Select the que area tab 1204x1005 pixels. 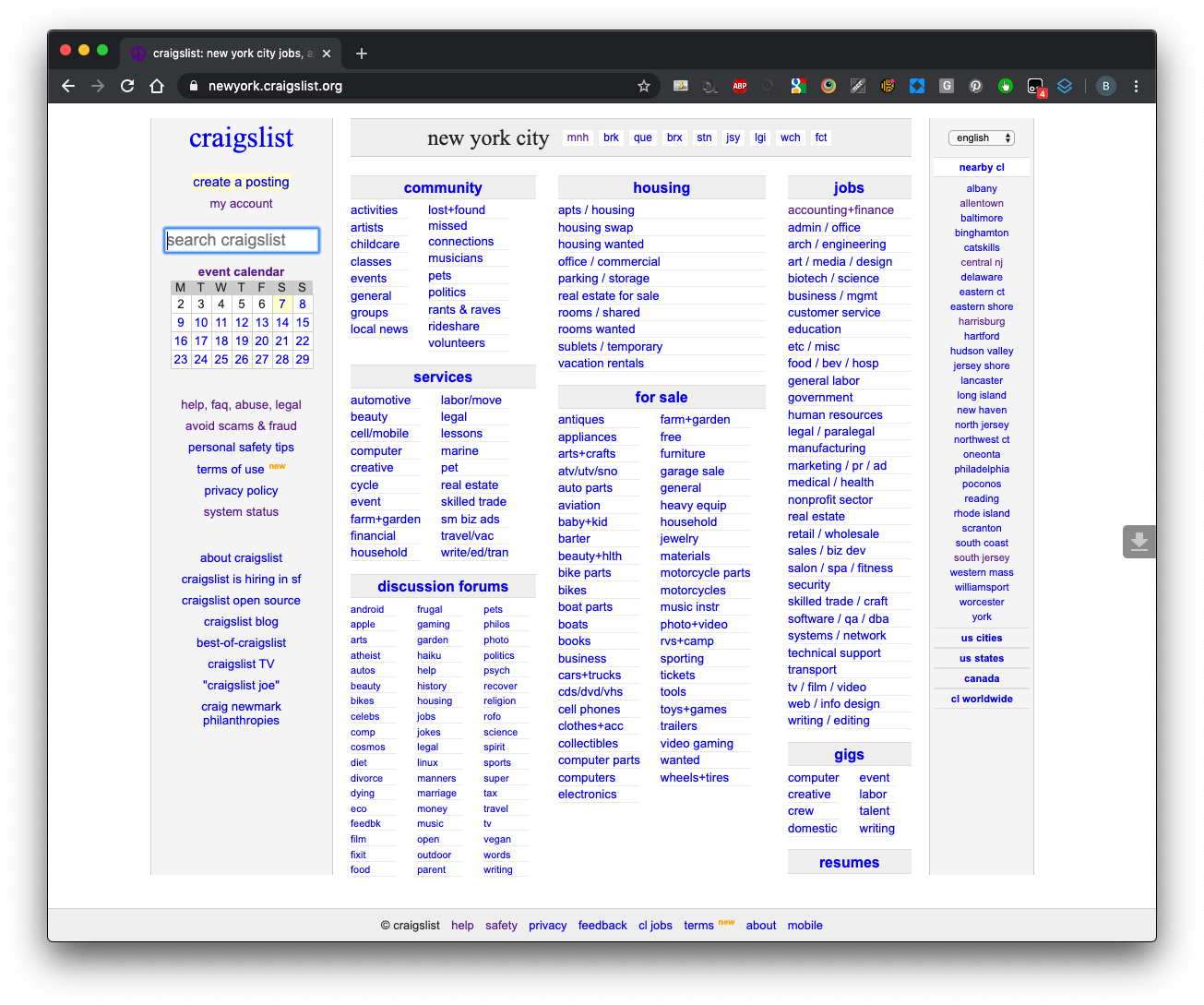click(x=643, y=138)
